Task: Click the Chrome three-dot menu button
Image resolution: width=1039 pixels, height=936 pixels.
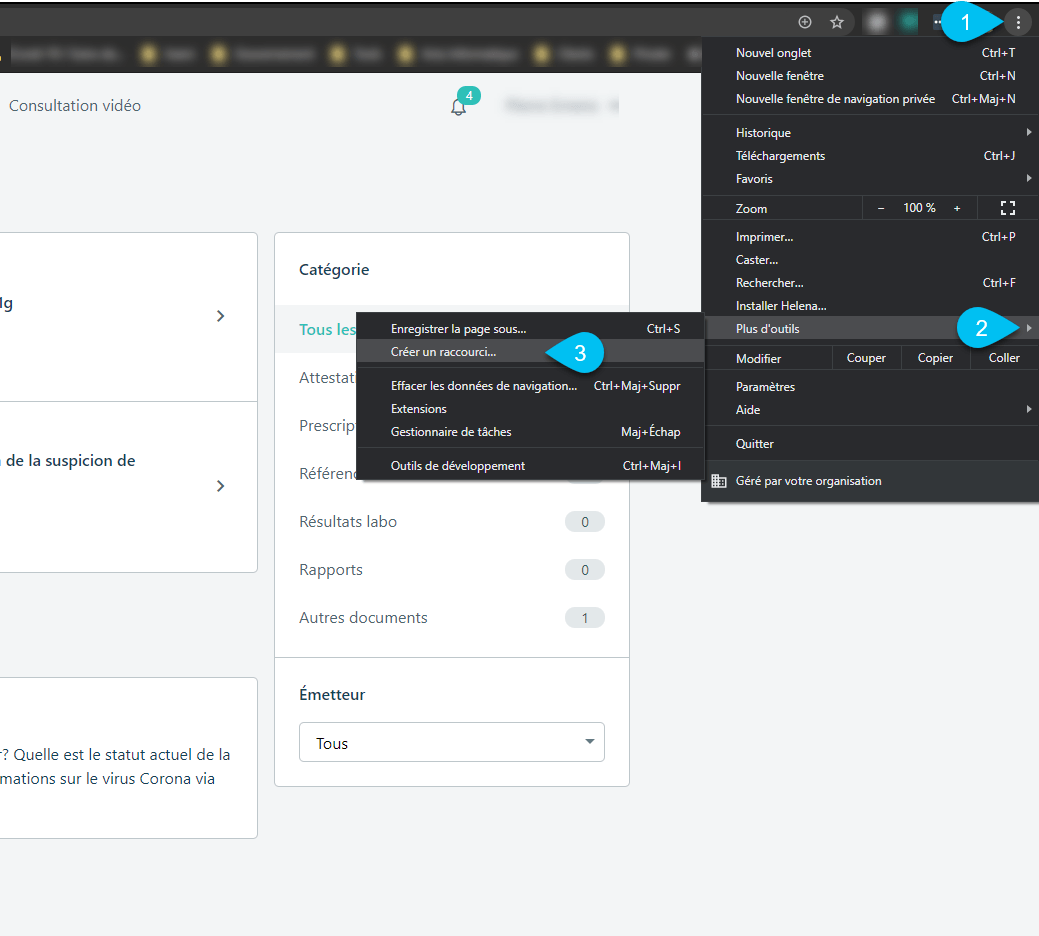Action: tap(1018, 22)
